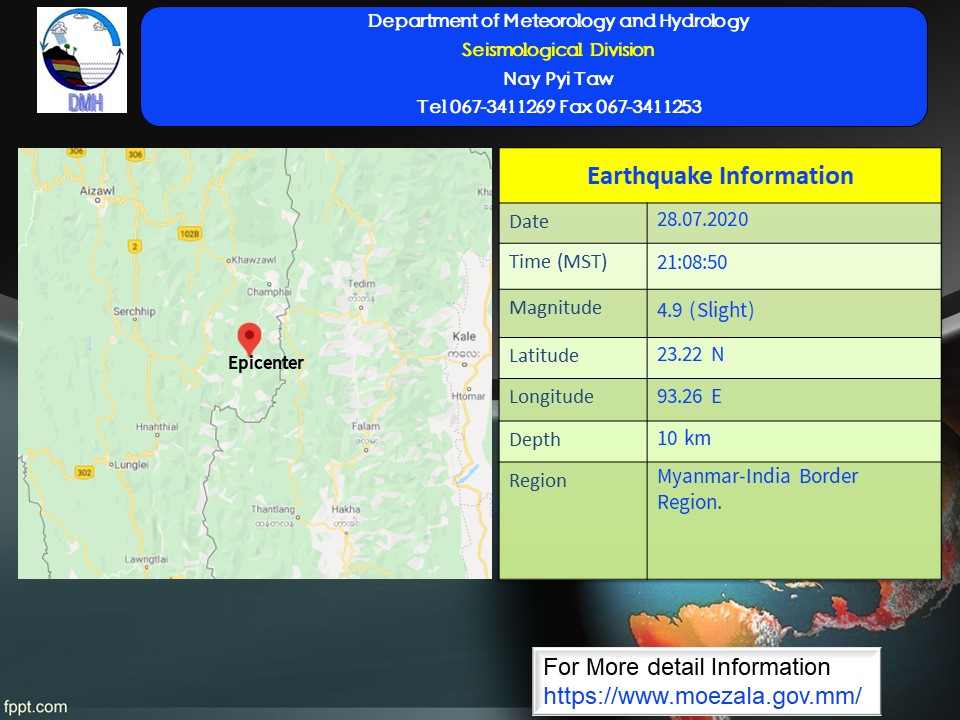Select the Kale town label on map
The width and height of the screenshot is (960, 720).
[x=464, y=337]
